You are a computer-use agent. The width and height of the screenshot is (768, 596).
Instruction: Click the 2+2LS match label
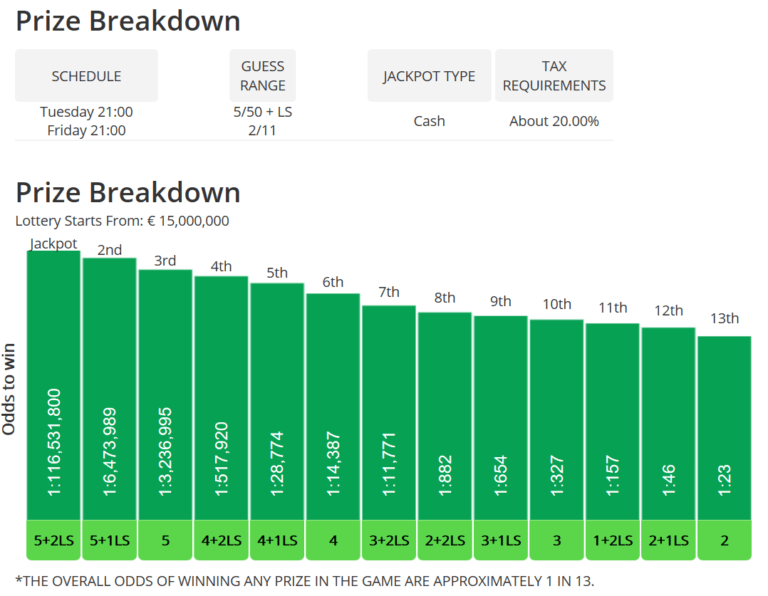445,540
